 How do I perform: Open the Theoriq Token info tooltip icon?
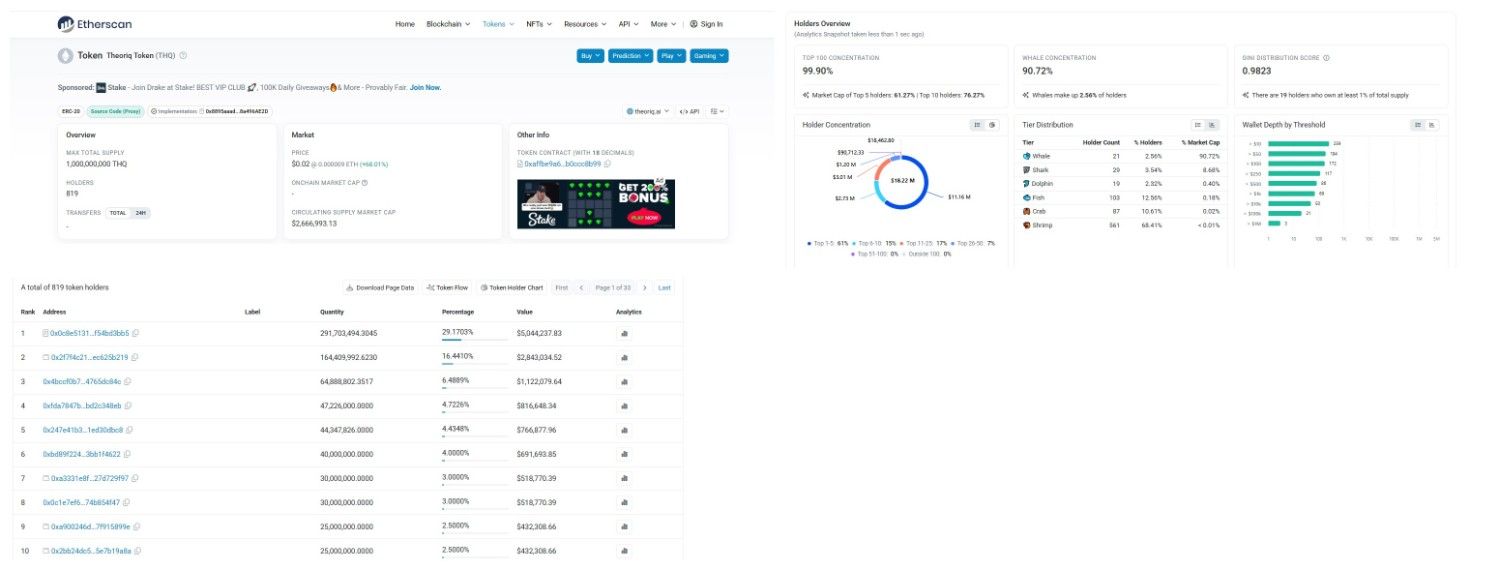tap(183, 56)
